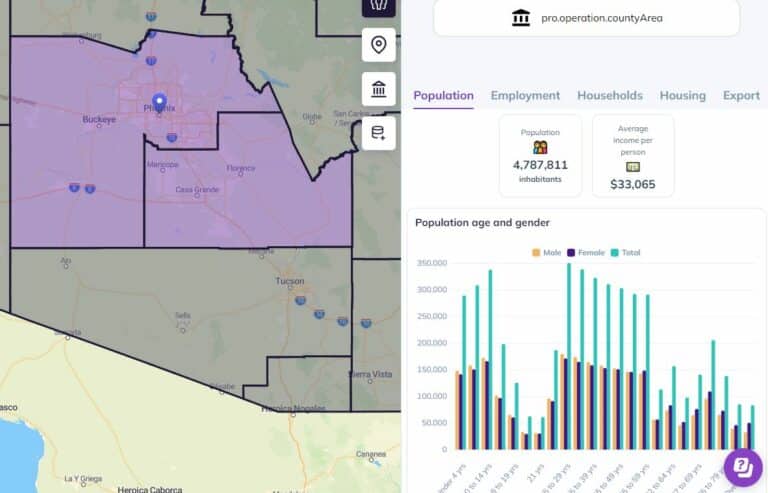
Task: Click the pro.operation.countyArea bar
Action: click(x=586, y=18)
